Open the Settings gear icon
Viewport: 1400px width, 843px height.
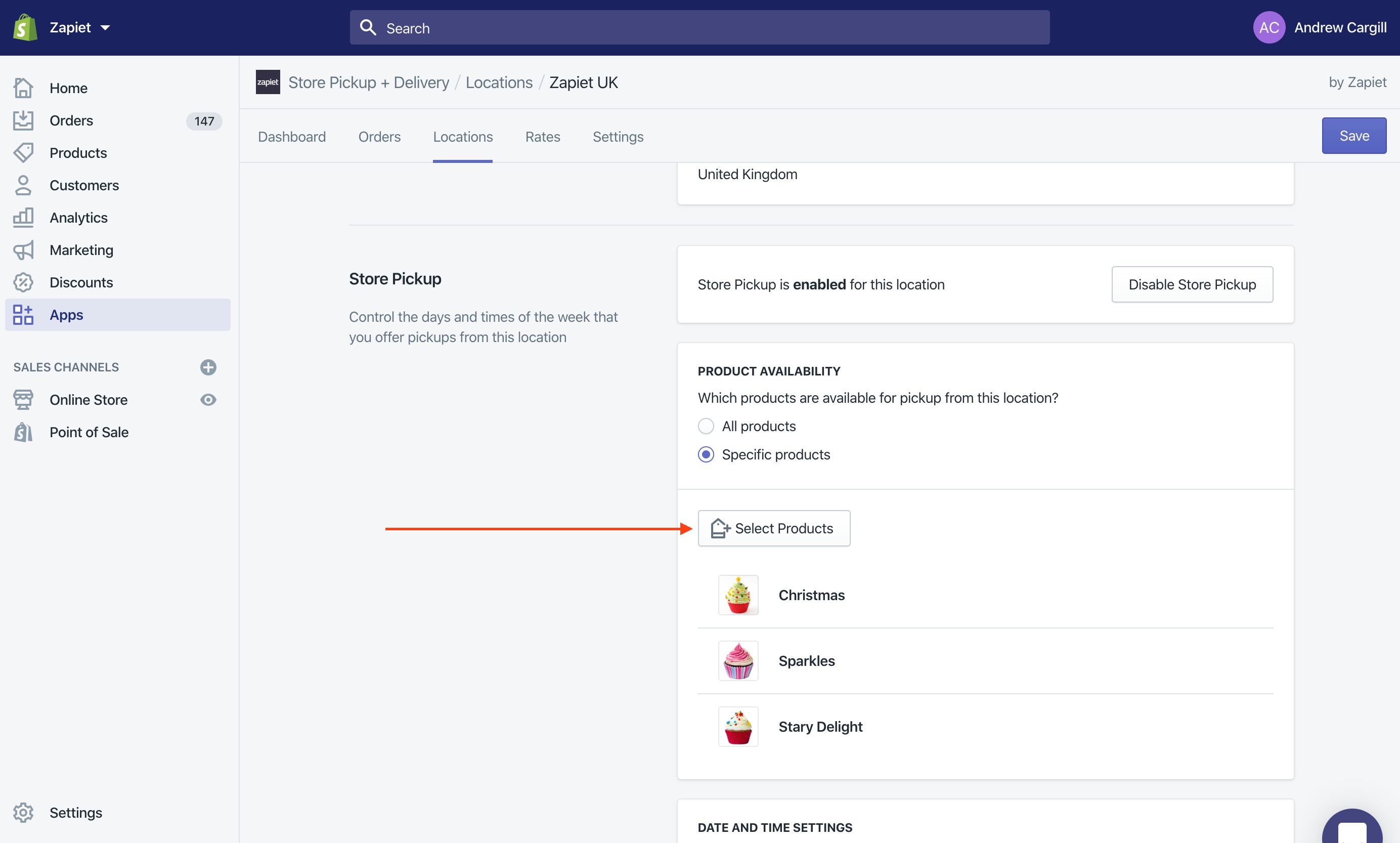pos(23,812)
